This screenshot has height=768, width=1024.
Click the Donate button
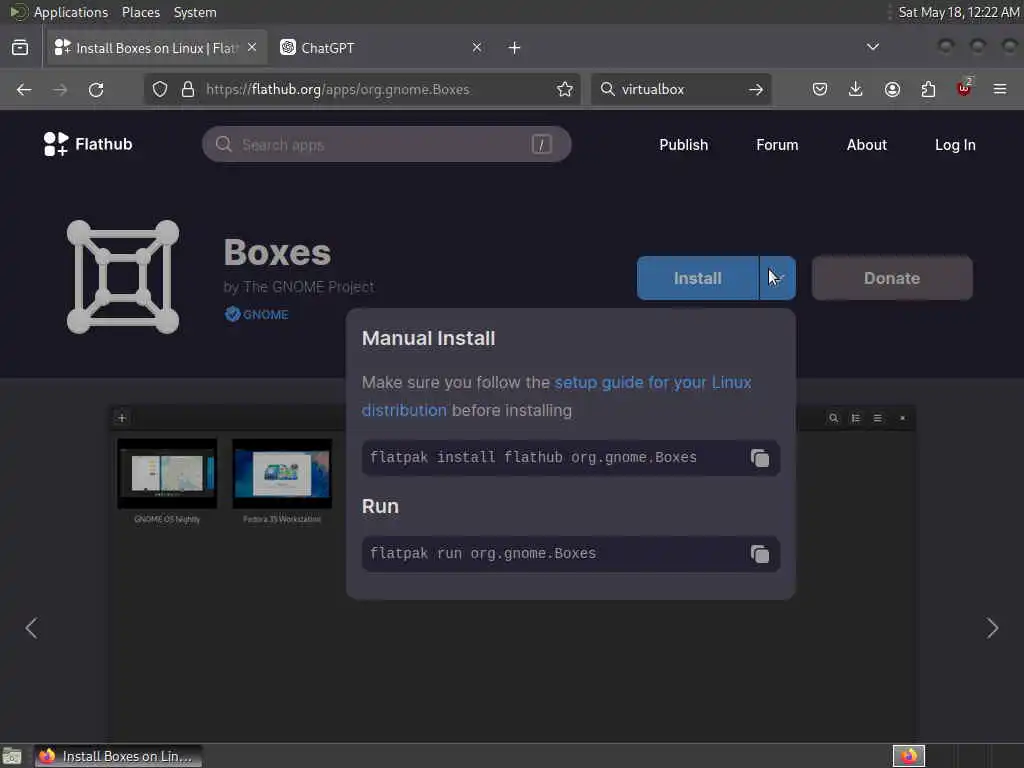click(892, 278)
